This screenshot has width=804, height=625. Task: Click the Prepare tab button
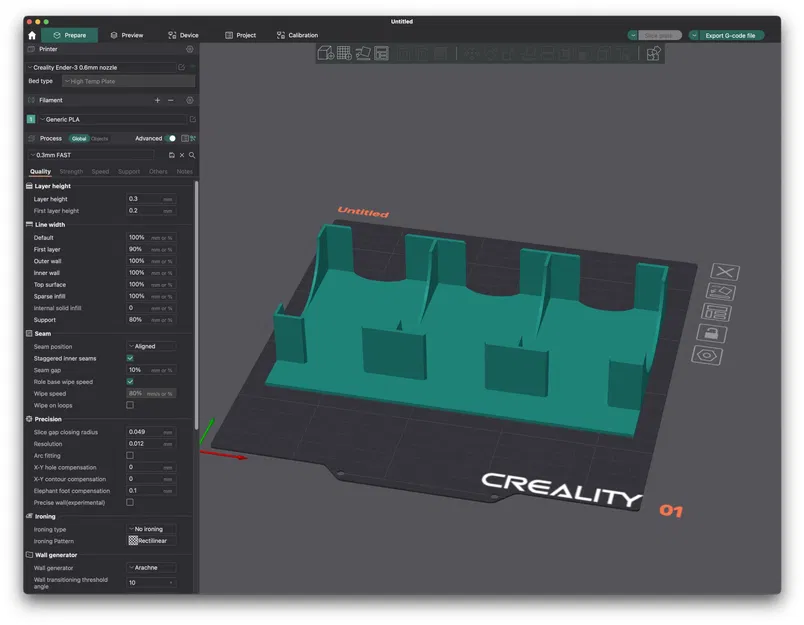coord(70,35)
